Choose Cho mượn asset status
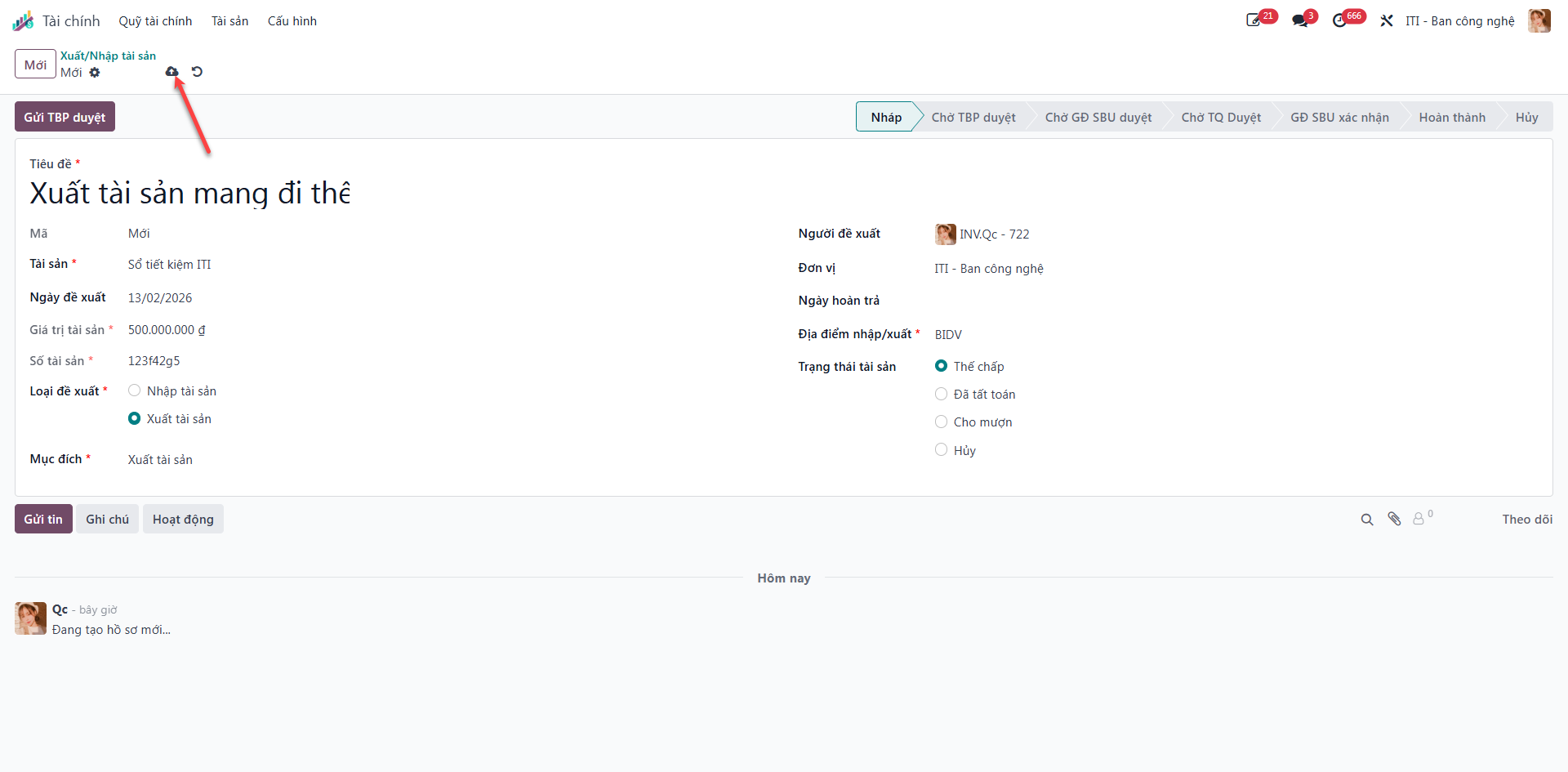This screenshot has width=1568, height=772. [x=942, y=422]
